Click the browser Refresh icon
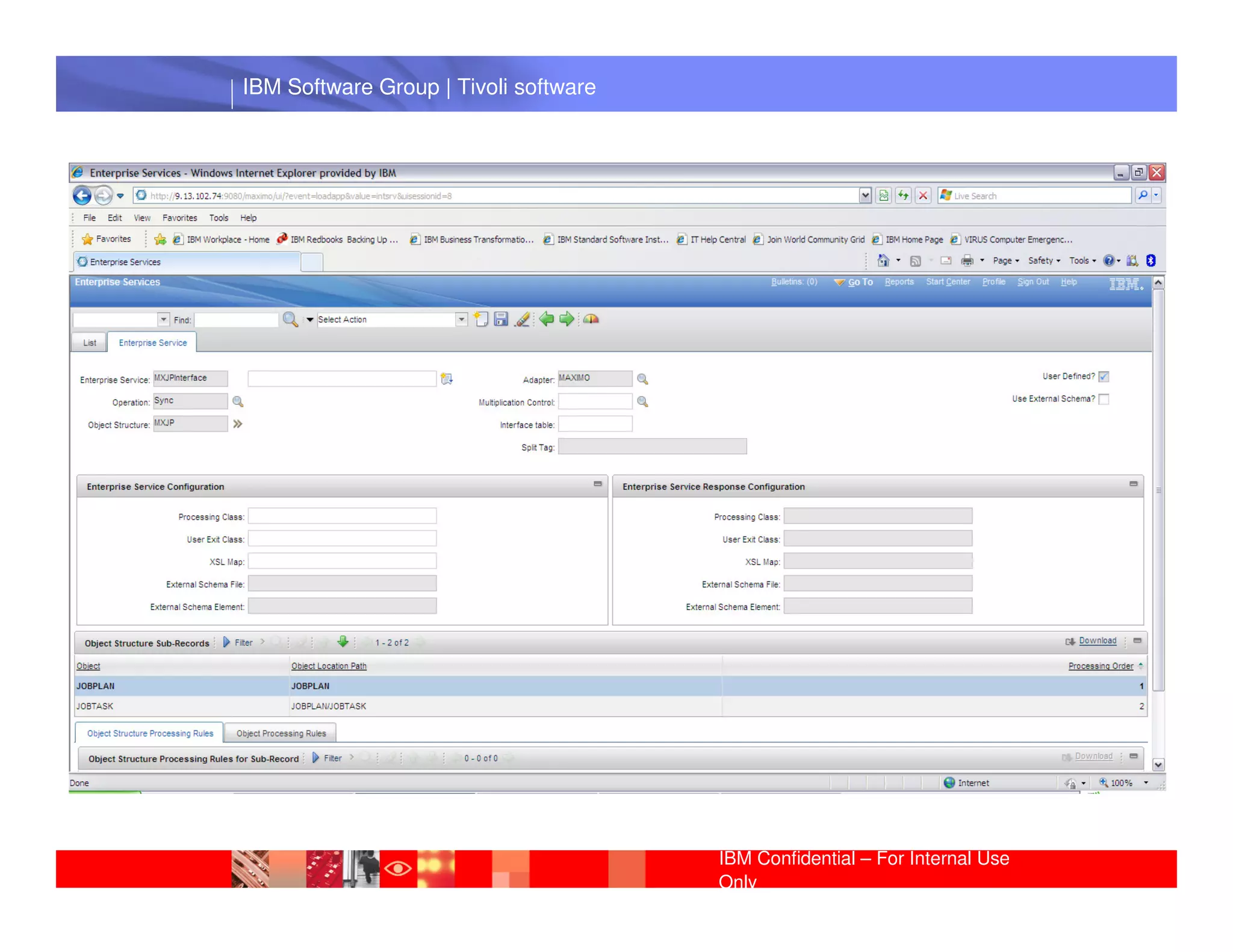The image size is (1233, 952). pos(903,196)
